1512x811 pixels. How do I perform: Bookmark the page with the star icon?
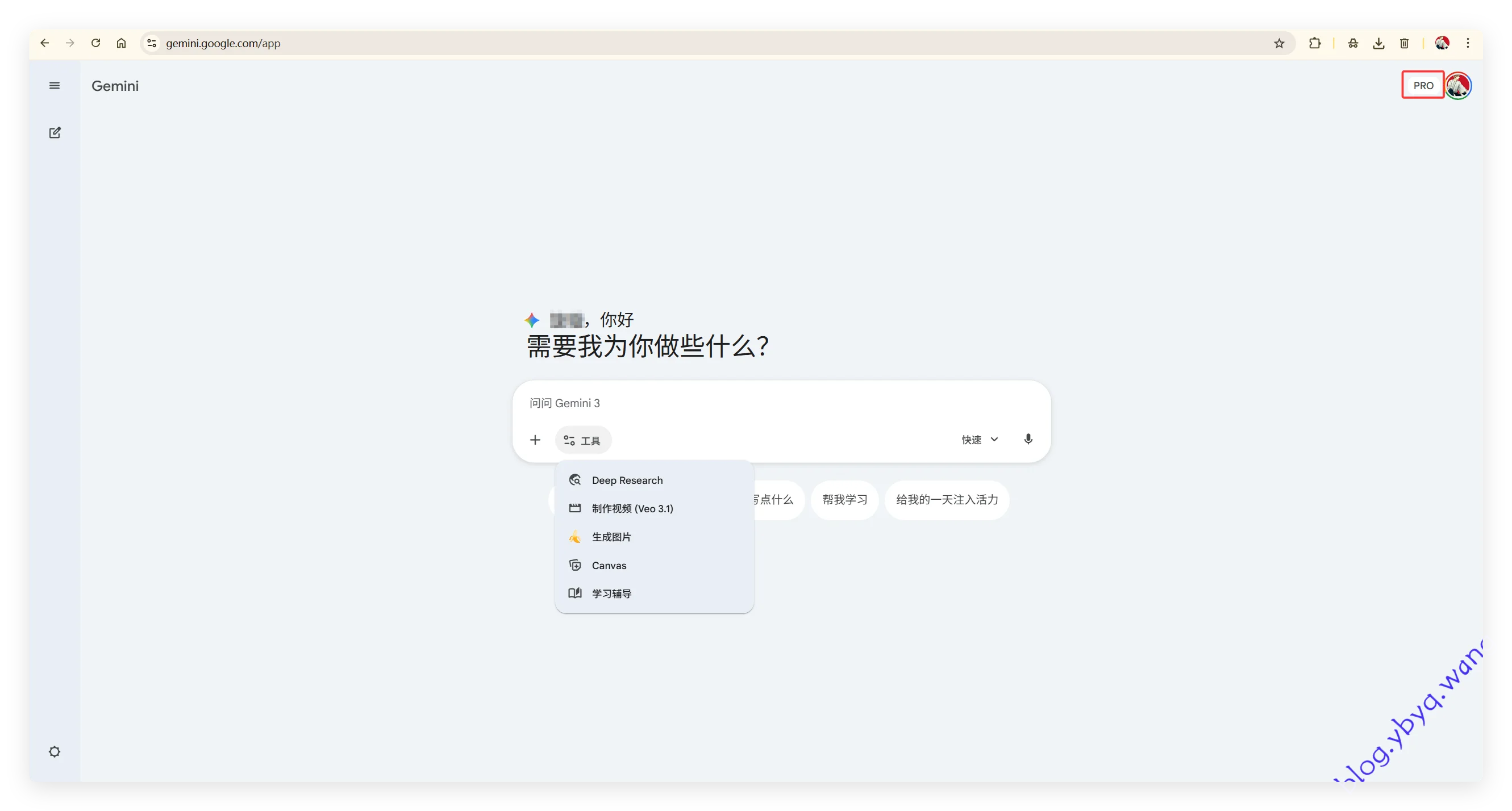(x=1280, y=43)
